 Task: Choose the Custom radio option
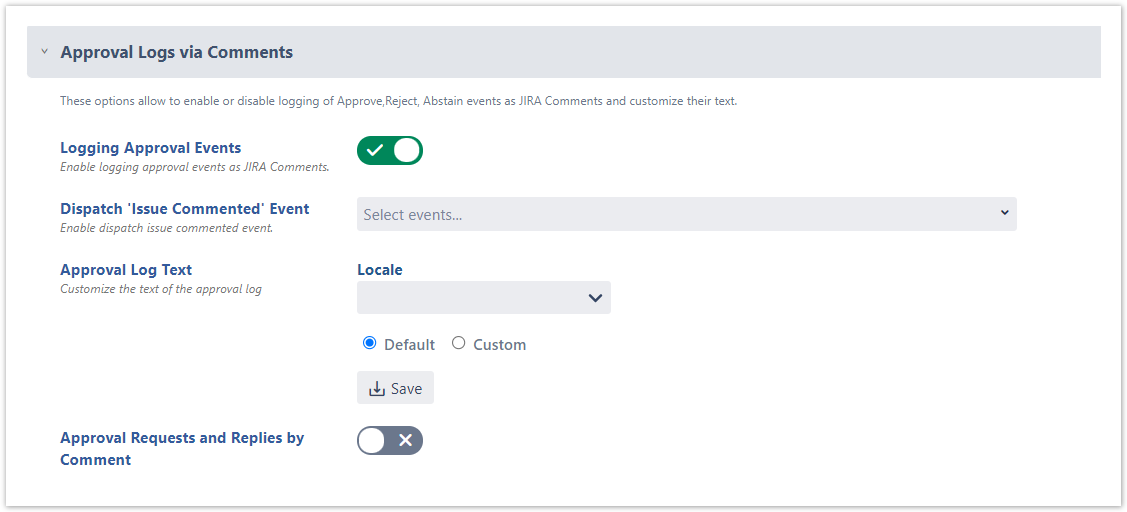tap(459, 343)
